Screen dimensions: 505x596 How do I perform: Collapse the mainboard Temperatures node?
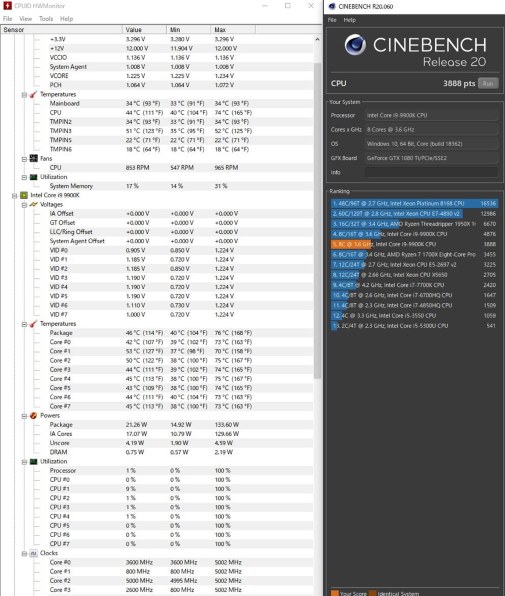(24, 95)
